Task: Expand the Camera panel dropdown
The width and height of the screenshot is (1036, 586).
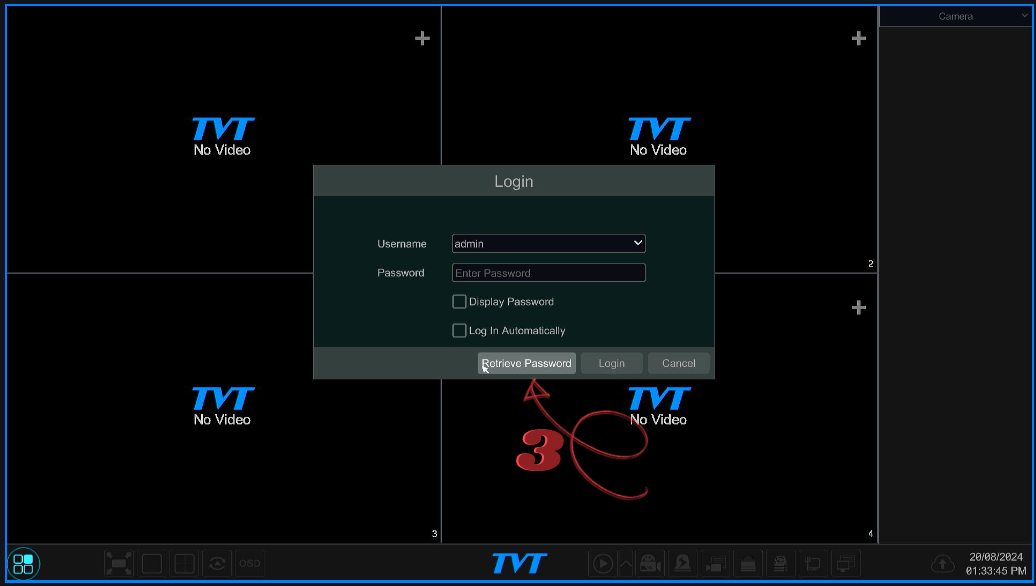Action: [955, 16]
